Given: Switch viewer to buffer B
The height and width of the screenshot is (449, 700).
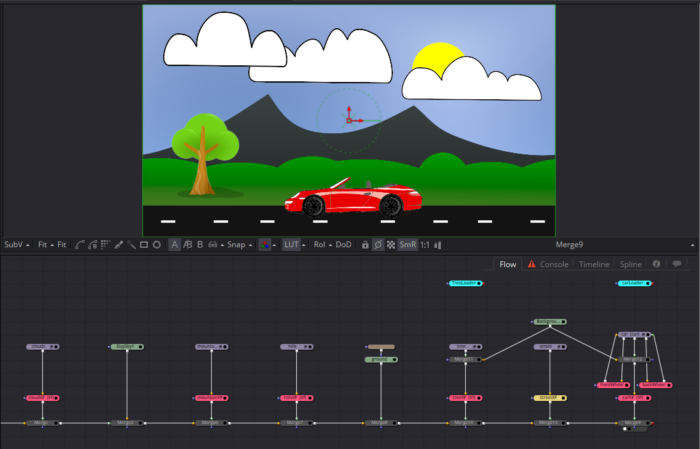Looking at the screenshot, I should [200, 245].
